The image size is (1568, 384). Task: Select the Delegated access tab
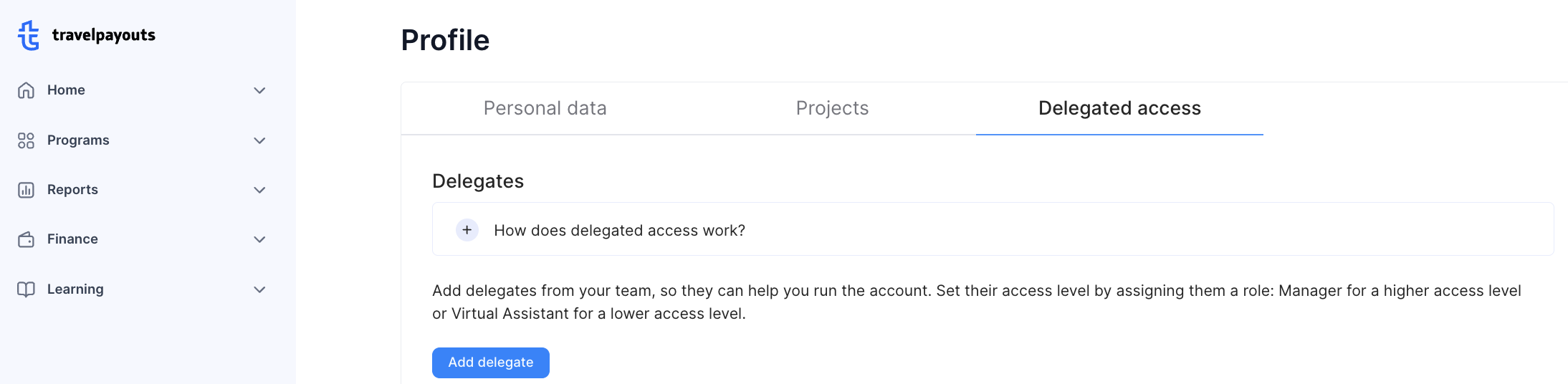(x=1119, y=108)
